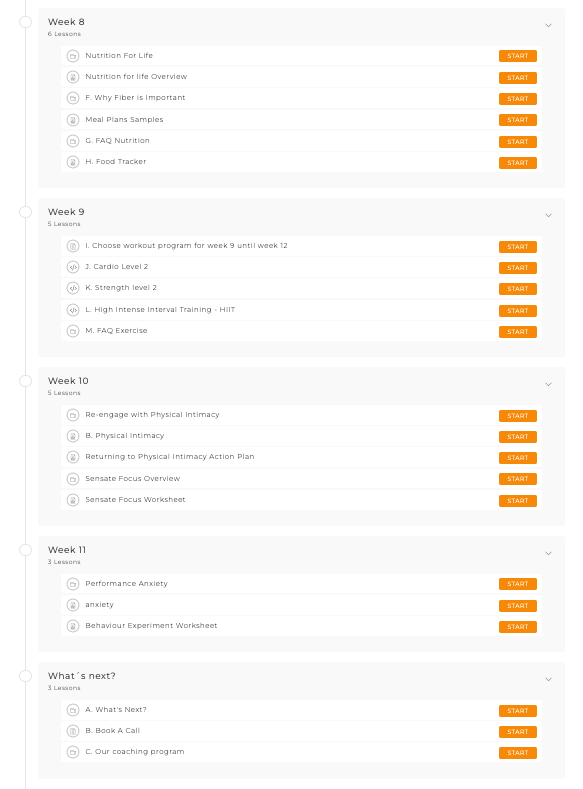Start the L. High Intense Interval Training lesson
Screen dimensions: 583x789
pos(518,311)
